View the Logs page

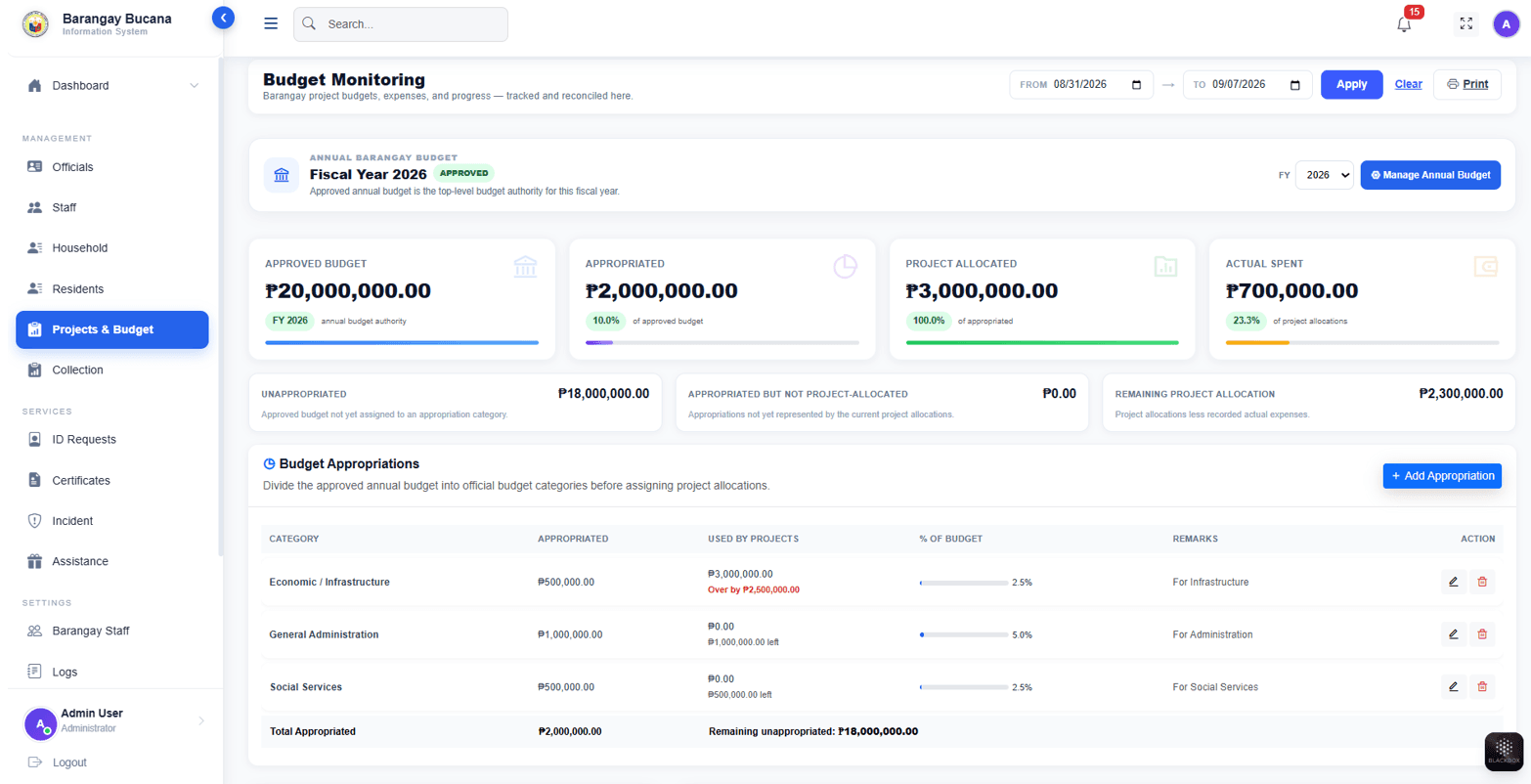click(x=111, y=673)
